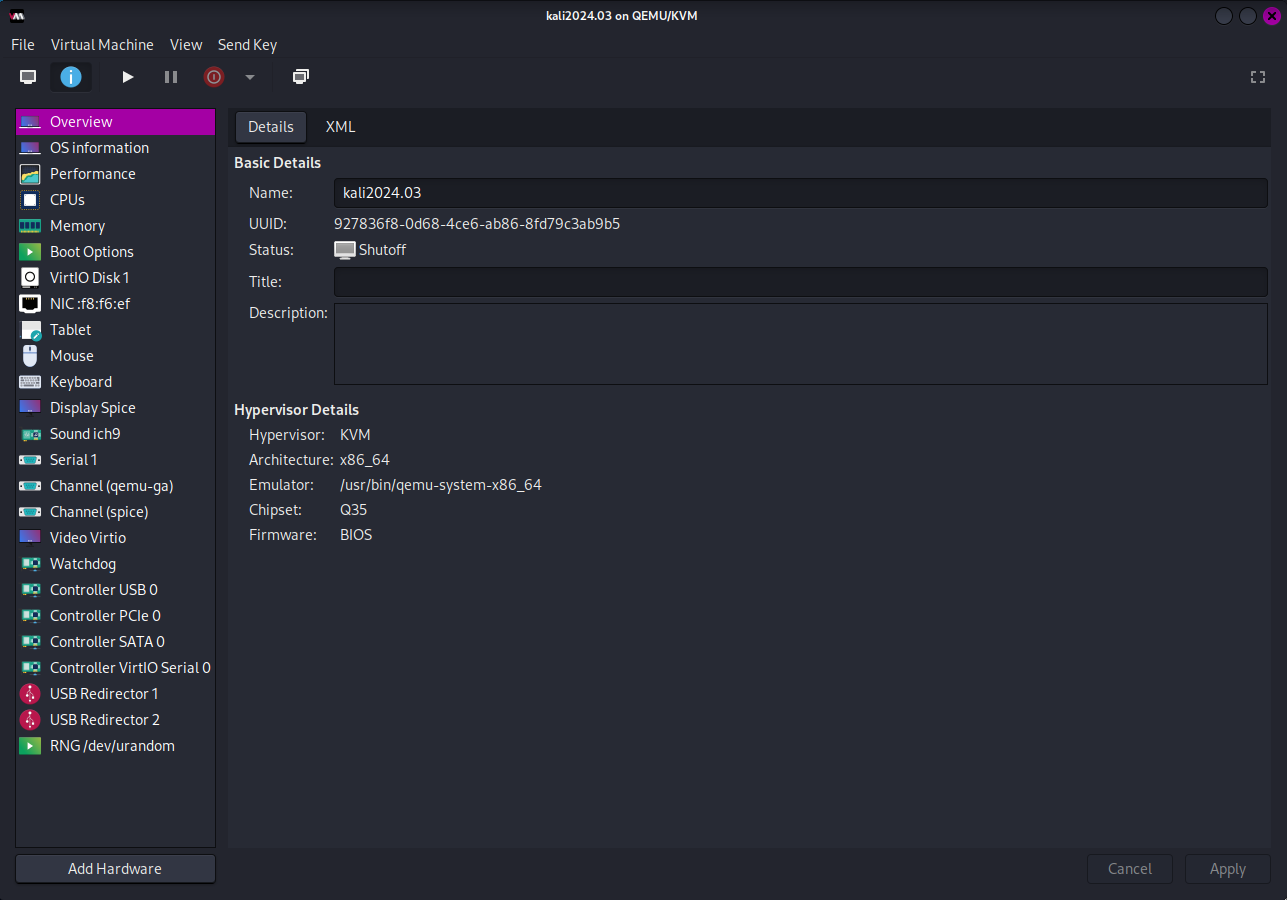Open the manage snapshots toolbar icon

[301, 77]
